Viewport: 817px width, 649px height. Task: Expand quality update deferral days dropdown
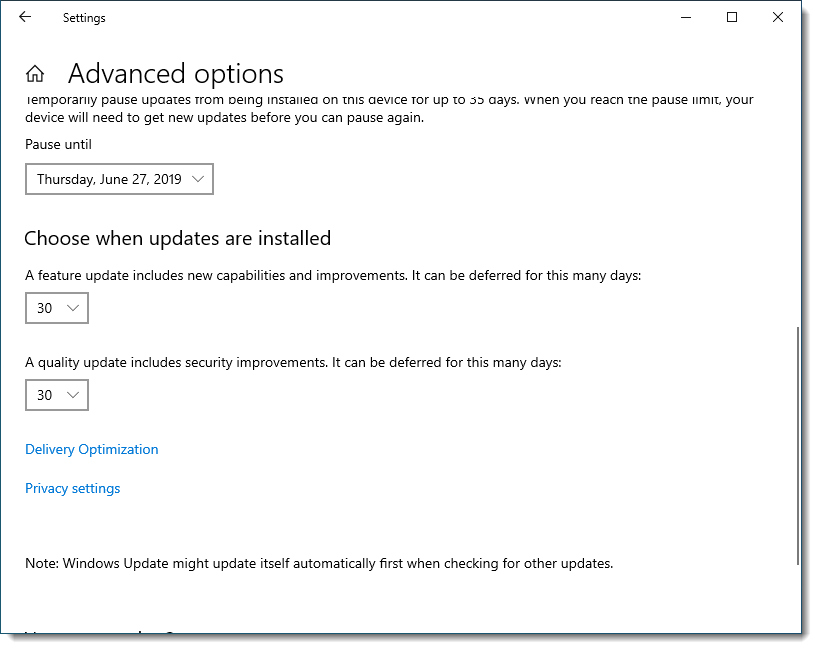(x=57, y=395)
